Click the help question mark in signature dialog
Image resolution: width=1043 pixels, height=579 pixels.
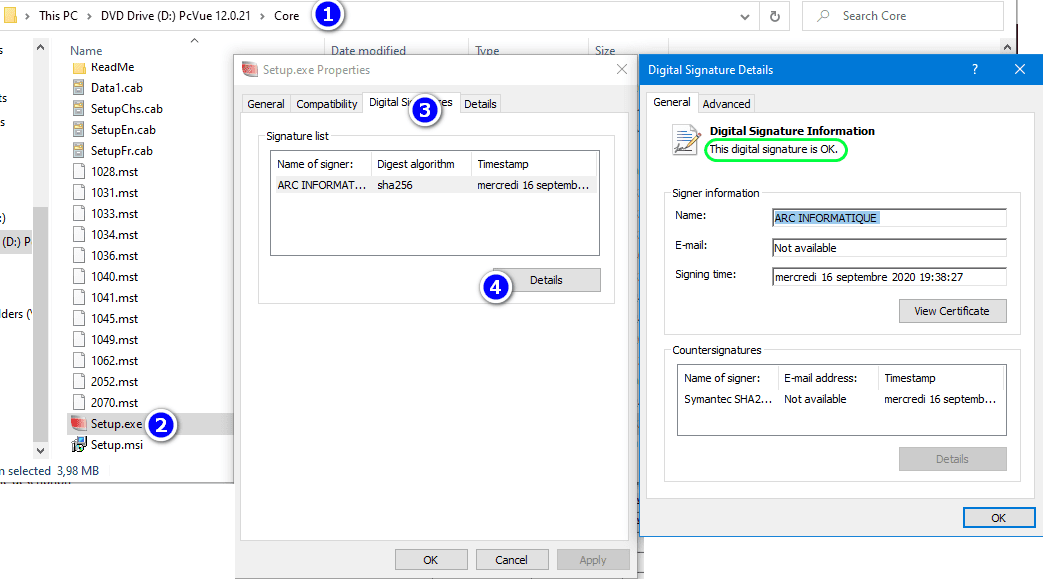[x=975, y=70]
